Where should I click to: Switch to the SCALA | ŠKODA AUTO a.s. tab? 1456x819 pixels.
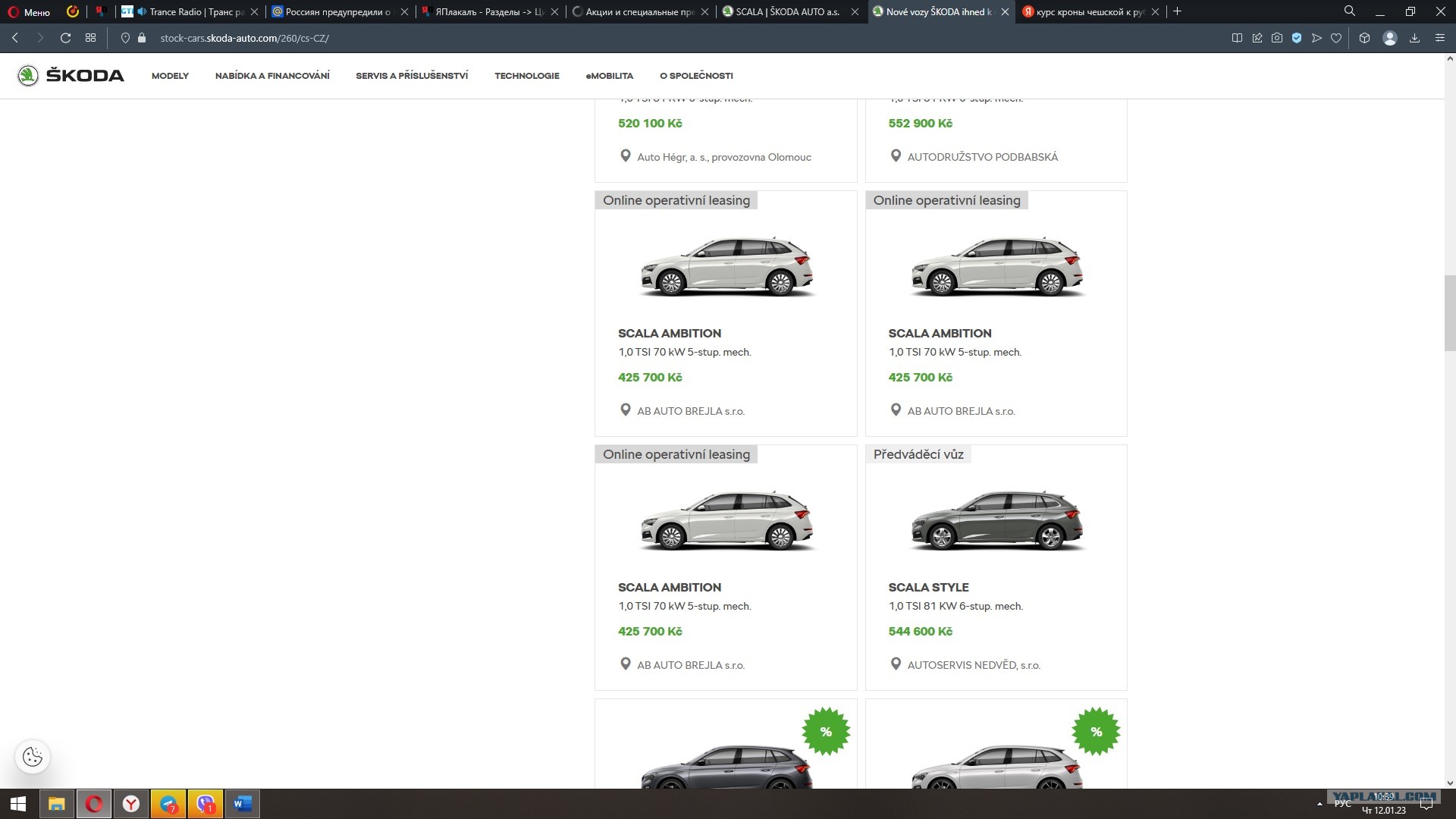click(789, 11)
